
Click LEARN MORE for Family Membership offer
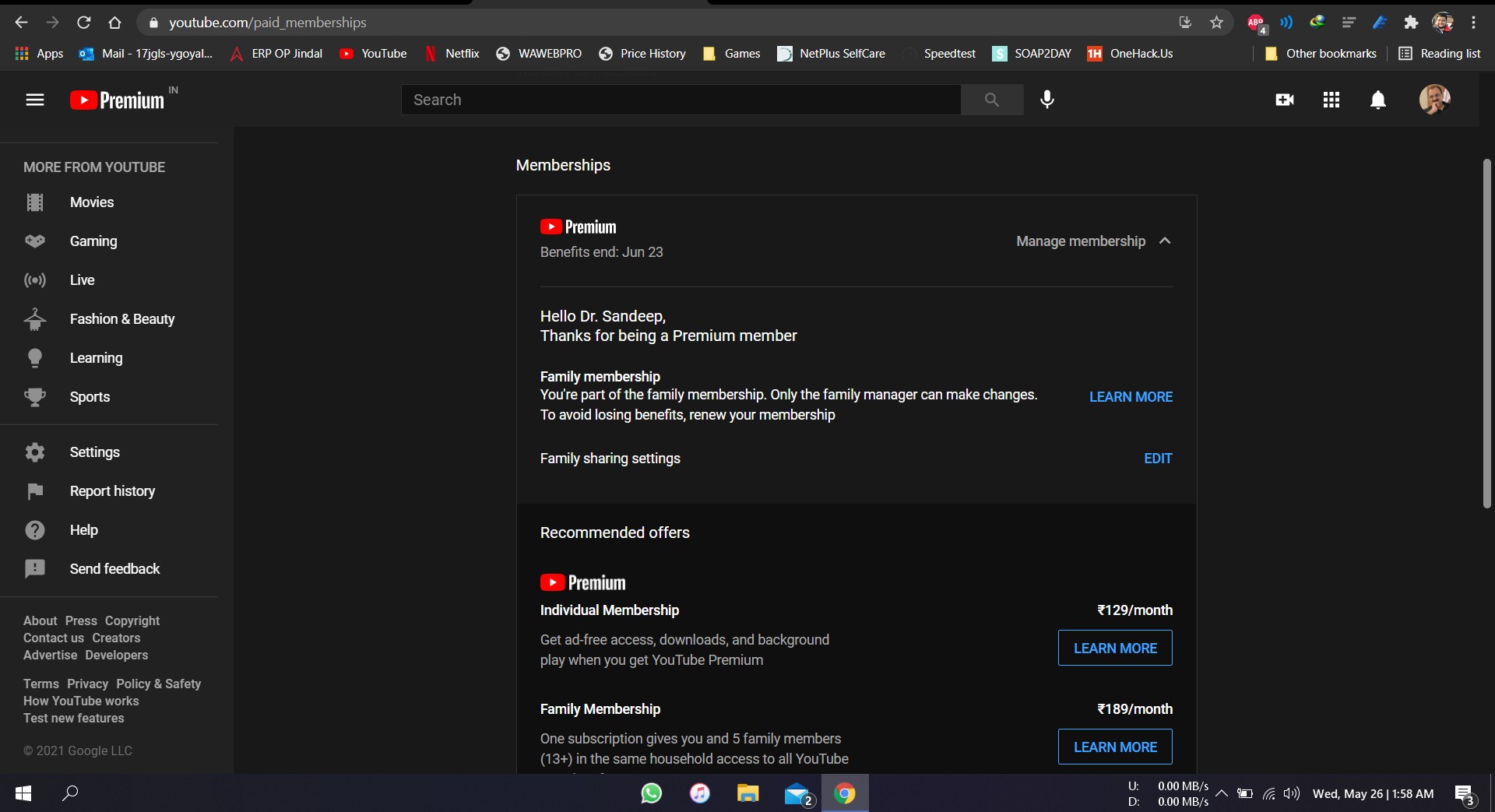click(x=1114, y=747)
